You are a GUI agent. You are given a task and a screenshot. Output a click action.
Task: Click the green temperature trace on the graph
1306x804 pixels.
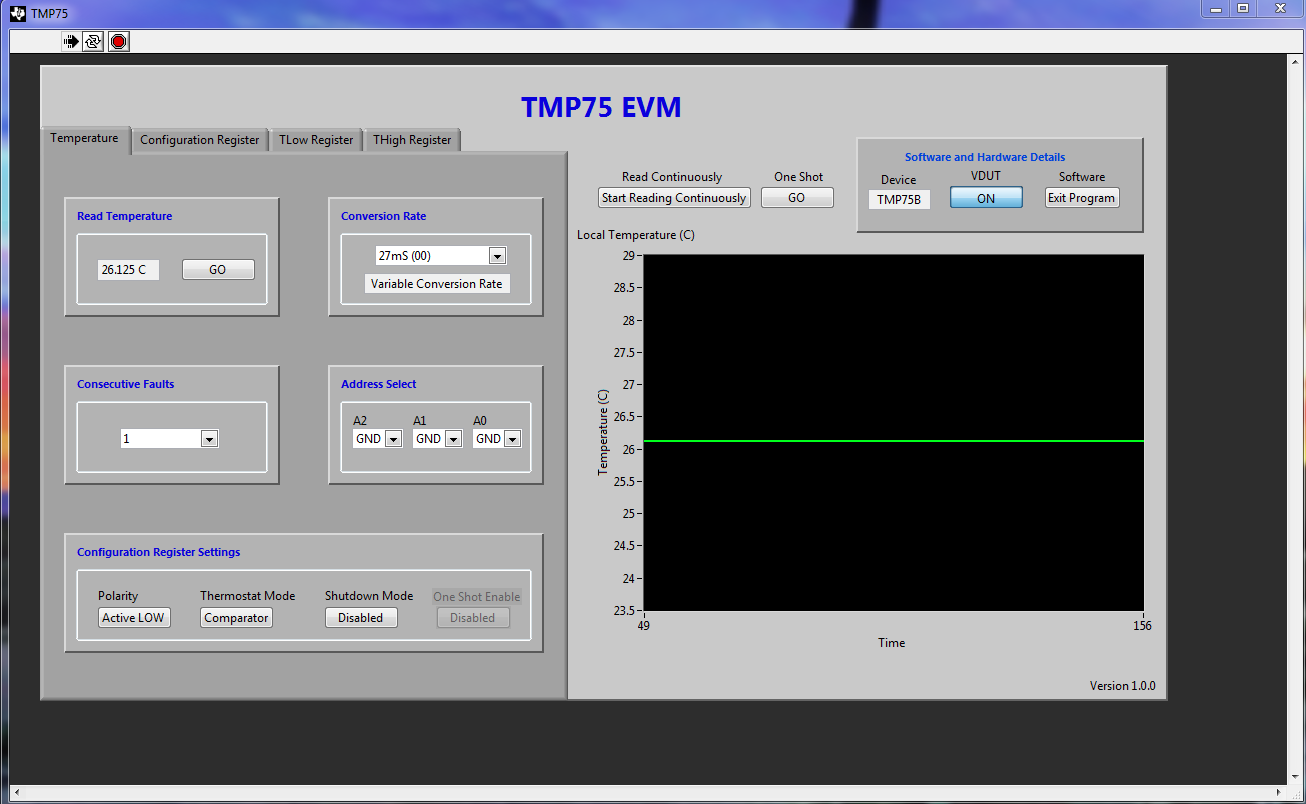point(893,441)
